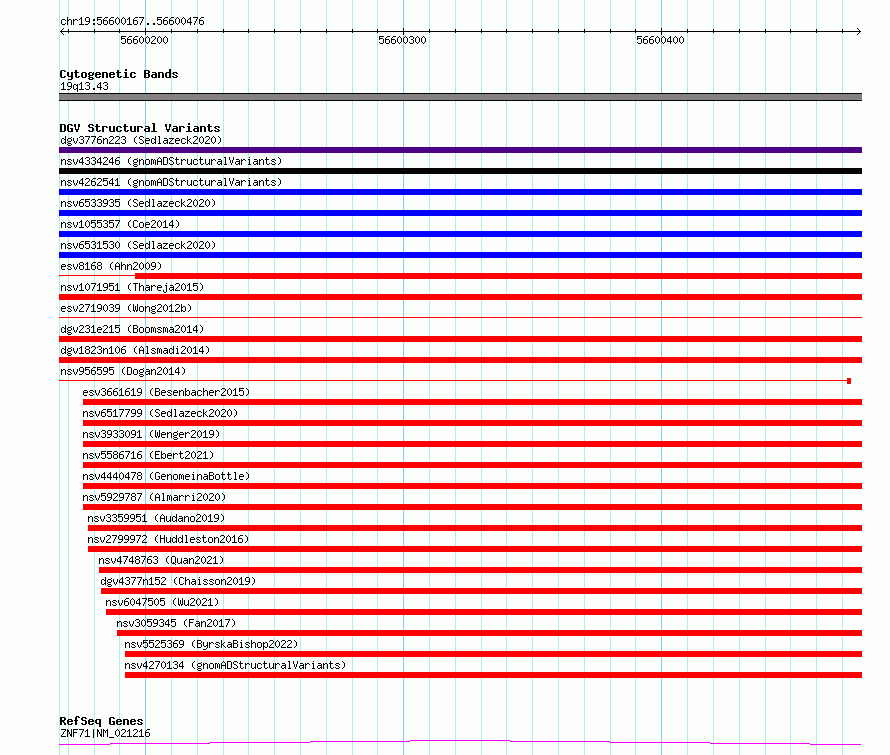
Task: Open nsv2799972 (Huddleston2016) label
Action: tap(168, 539)
